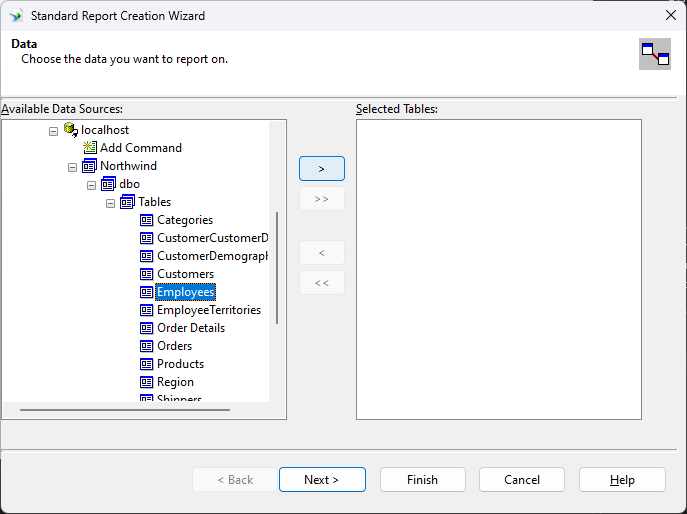Collapse the localhost tree node
The height and width of the screenshot is (514, 687).
[53, 131]
